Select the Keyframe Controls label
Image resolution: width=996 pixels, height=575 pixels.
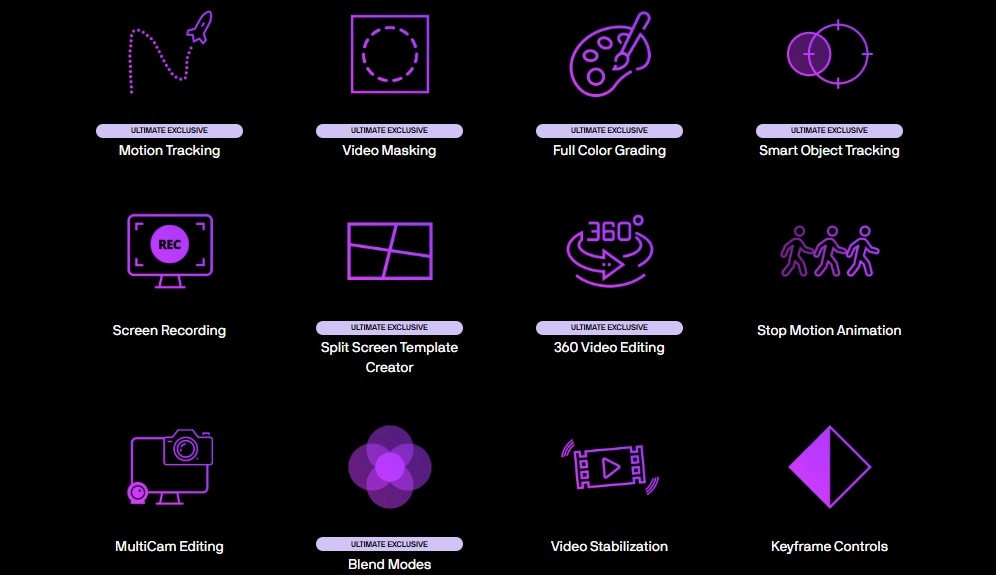[x=829, y=546]
